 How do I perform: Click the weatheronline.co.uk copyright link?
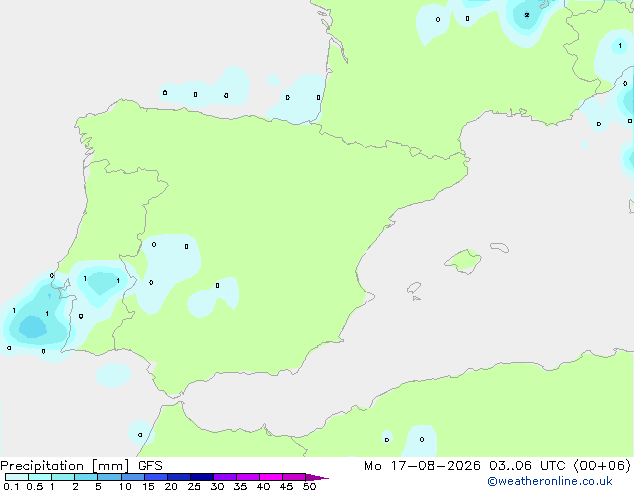(550, 481)
